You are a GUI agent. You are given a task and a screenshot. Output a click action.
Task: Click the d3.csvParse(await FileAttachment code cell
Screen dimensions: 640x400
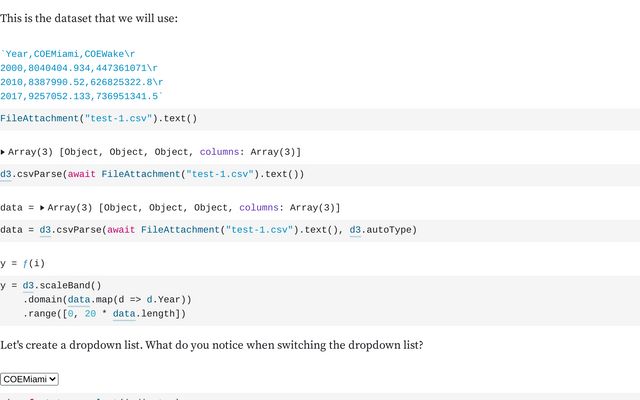tap(320, 174)
